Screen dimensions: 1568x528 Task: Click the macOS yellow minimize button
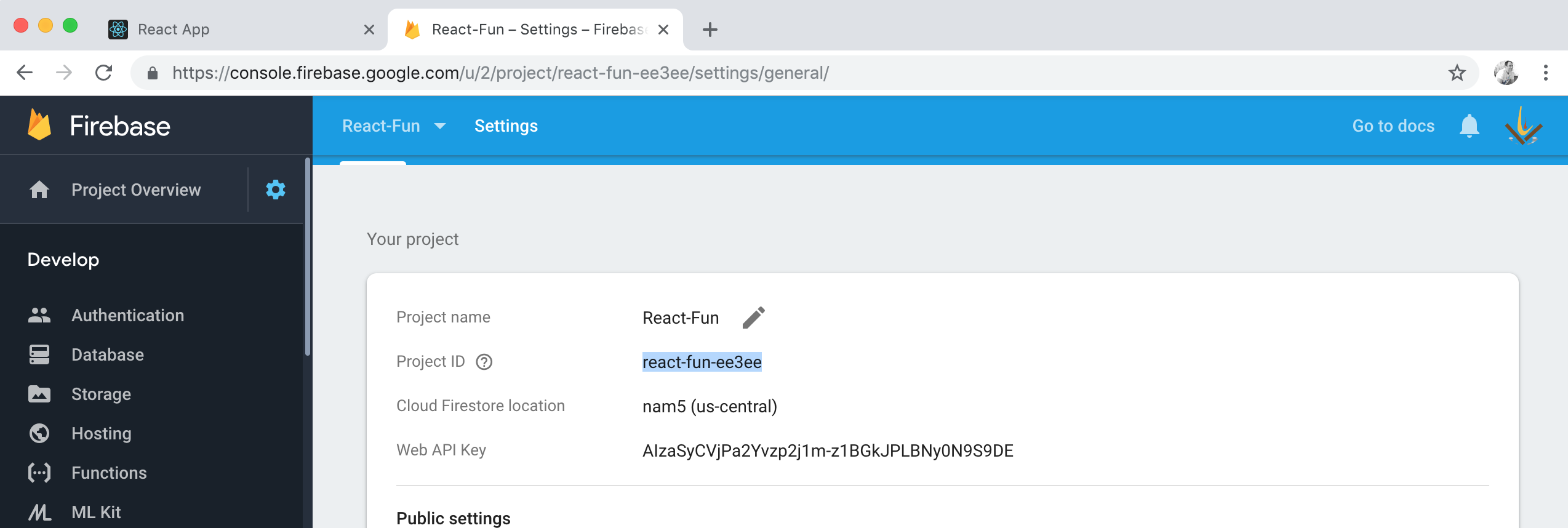pos(46,25)
